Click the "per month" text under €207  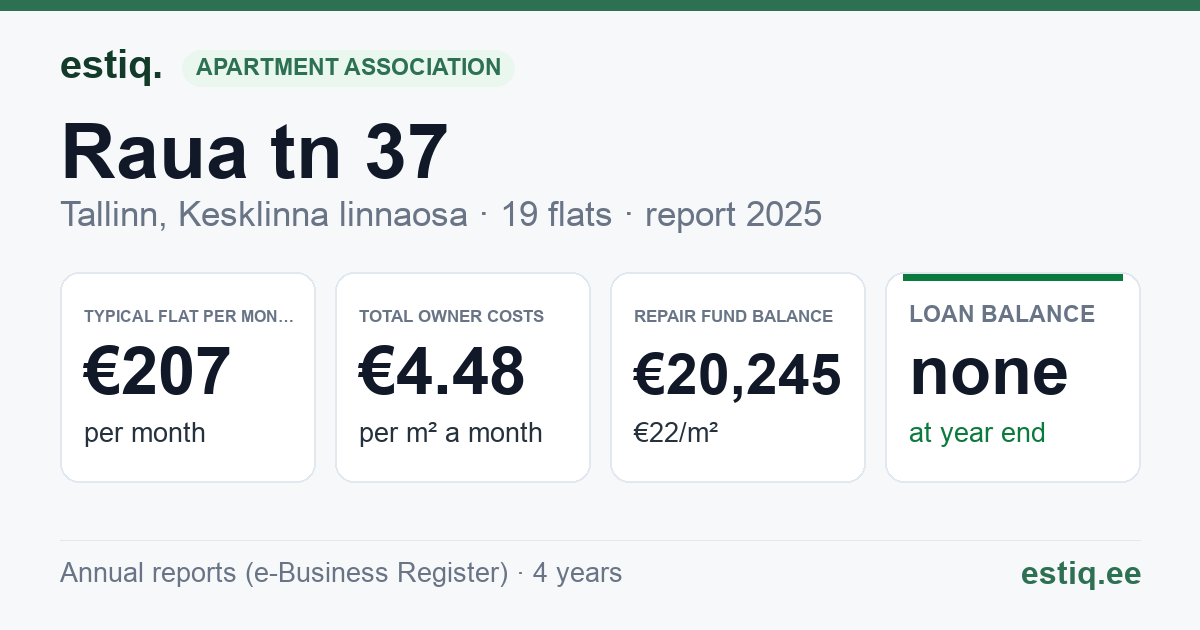[x=145, y=433]
